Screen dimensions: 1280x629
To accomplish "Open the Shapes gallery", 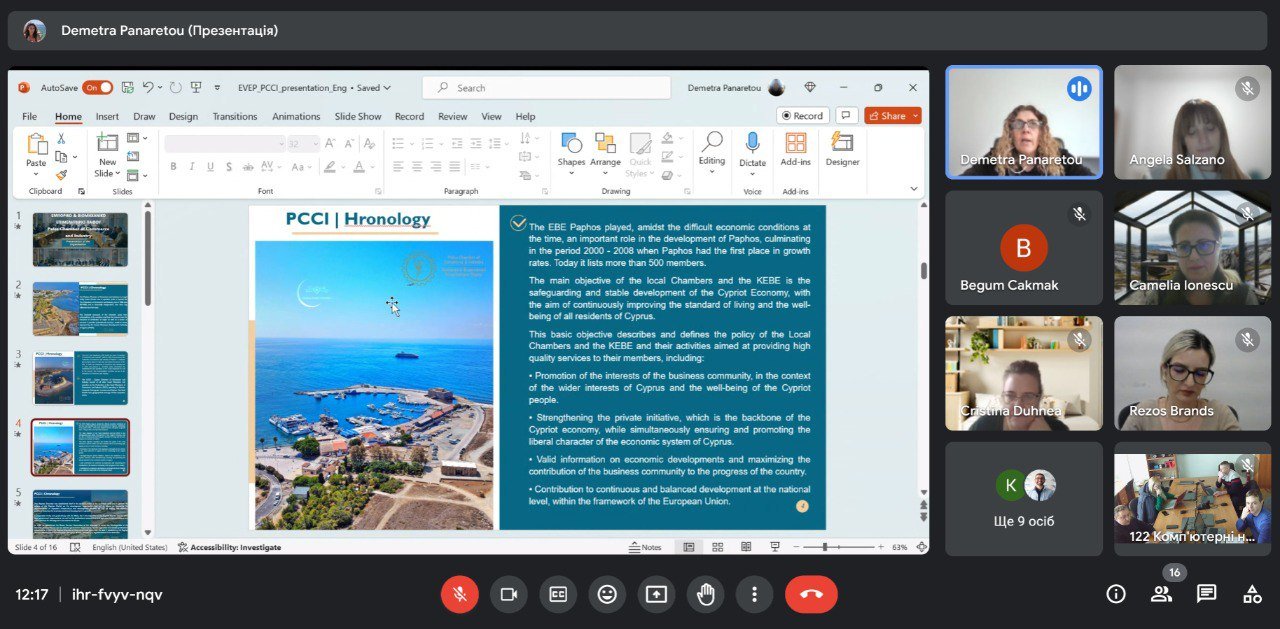I will pyautogui.click(x=571, y=152).
